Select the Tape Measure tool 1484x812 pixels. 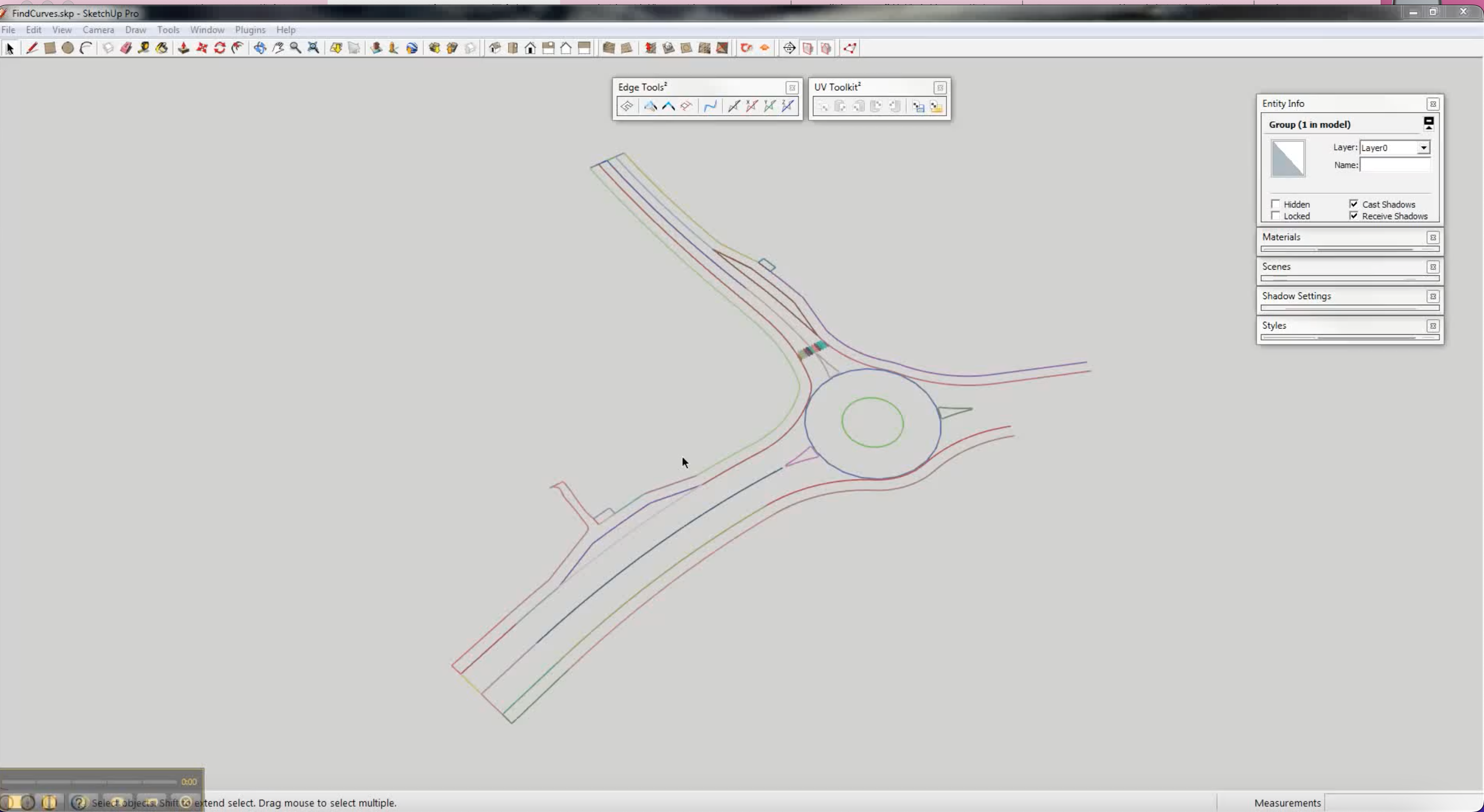[144, 49]
